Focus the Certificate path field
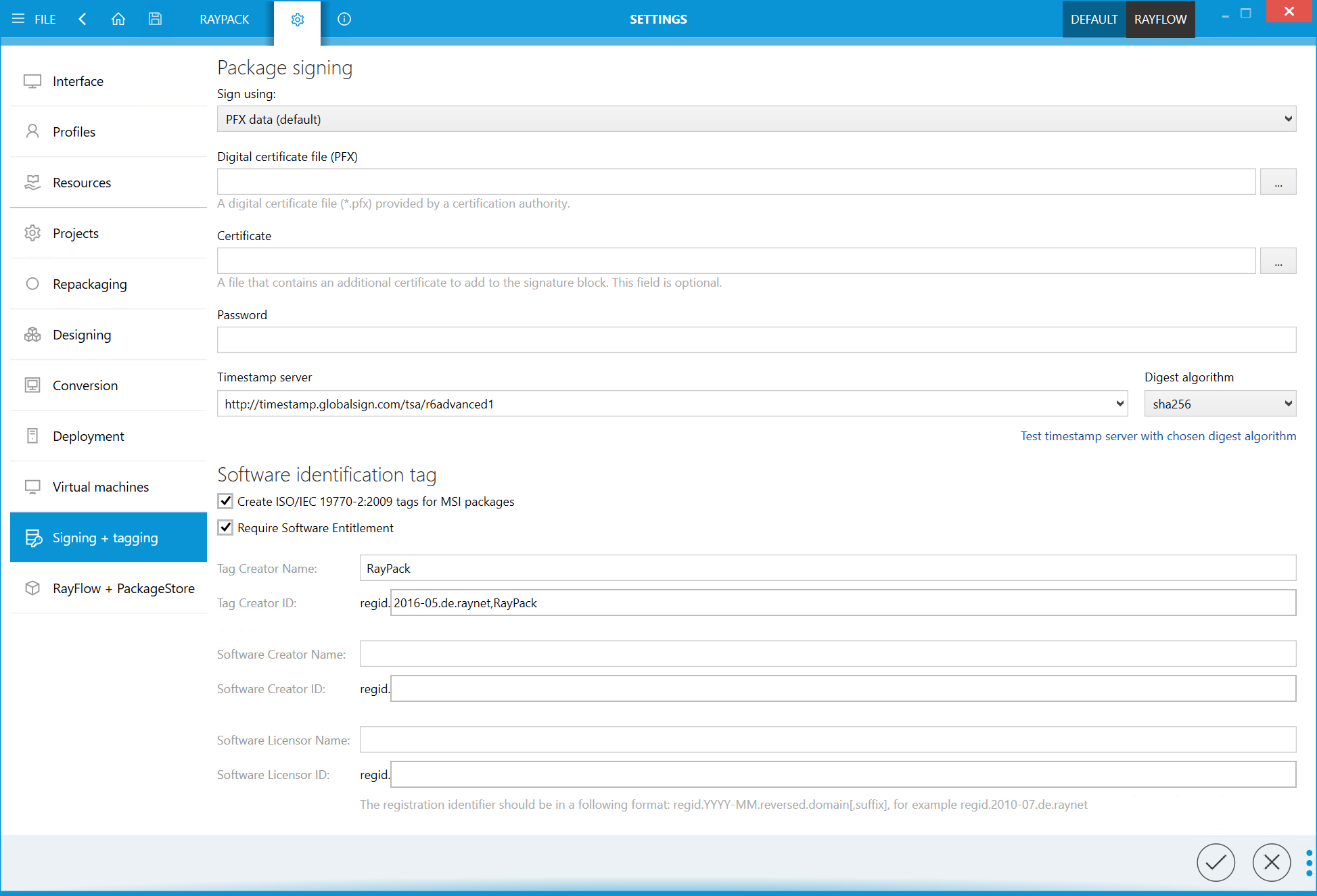The image size is (1317, 896). 736,261
